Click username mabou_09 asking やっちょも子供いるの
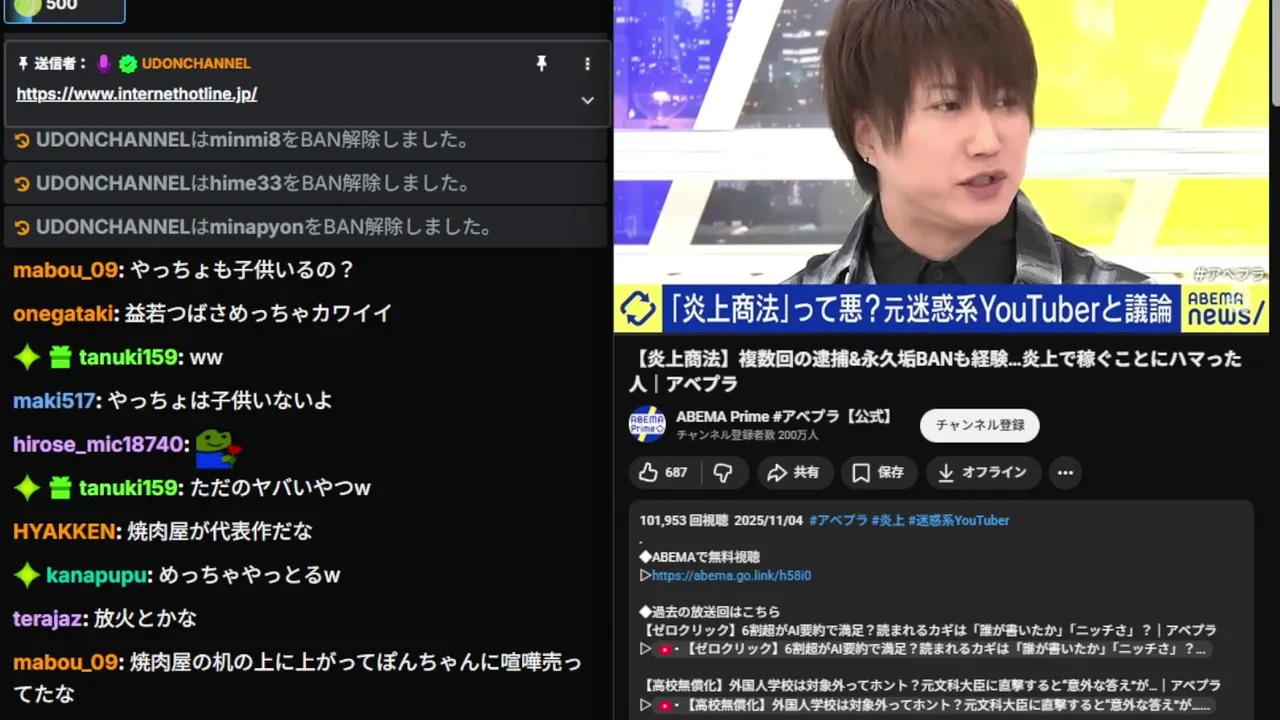The height and width of the screenshot is (720, 1280). [x=66, y=270]
